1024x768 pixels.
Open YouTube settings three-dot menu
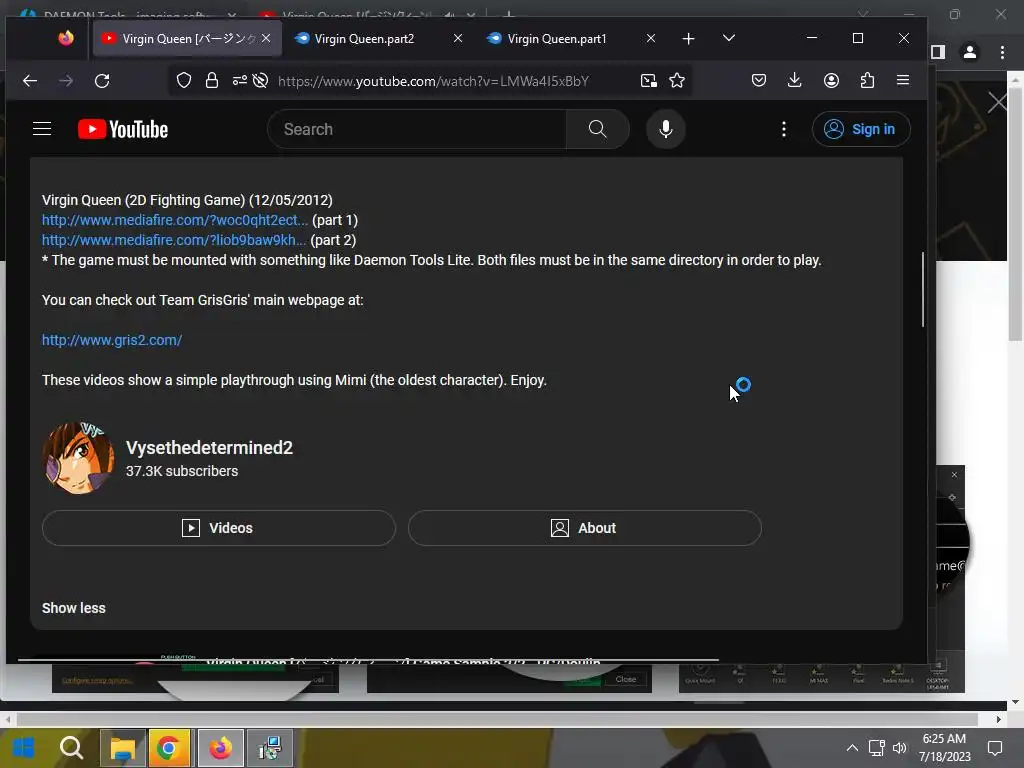point(784,129)
